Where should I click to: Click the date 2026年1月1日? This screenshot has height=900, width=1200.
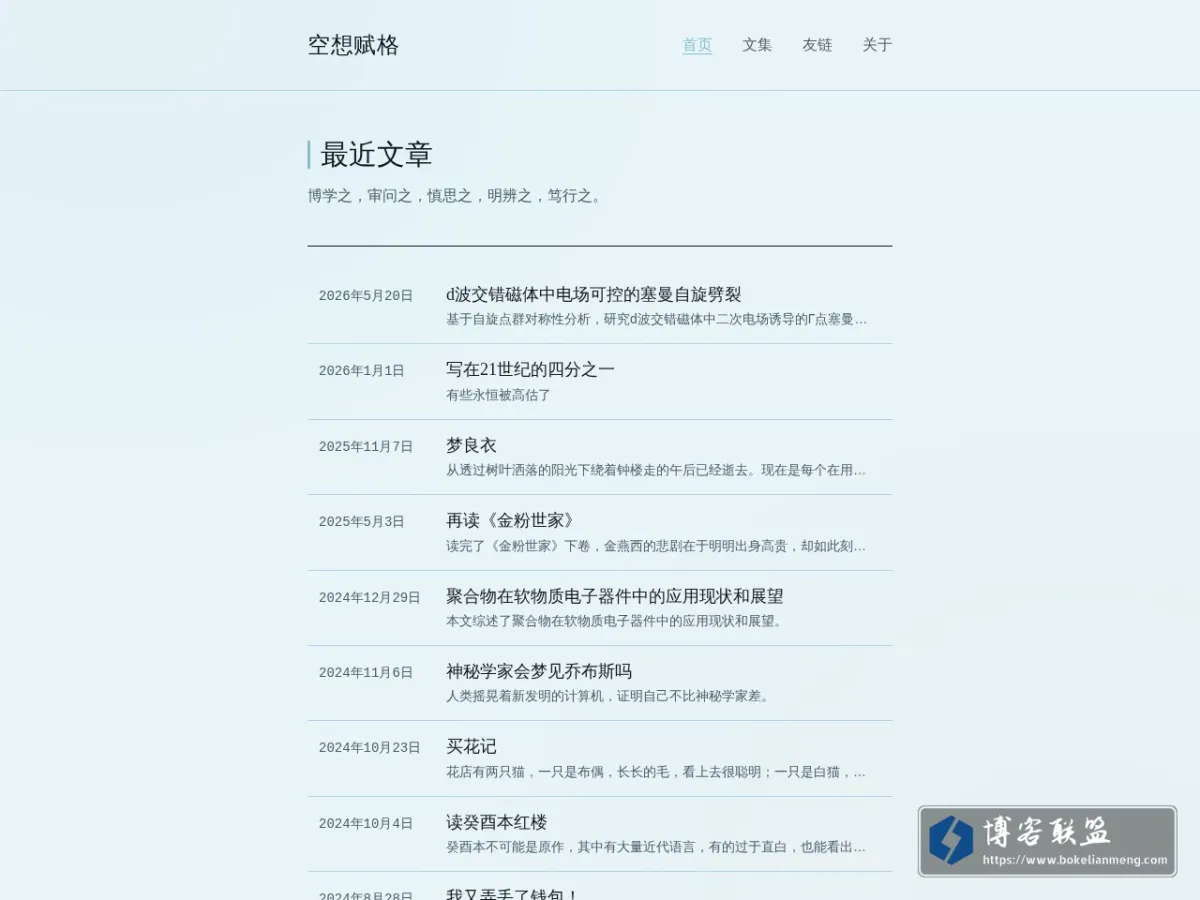(362, 371)
